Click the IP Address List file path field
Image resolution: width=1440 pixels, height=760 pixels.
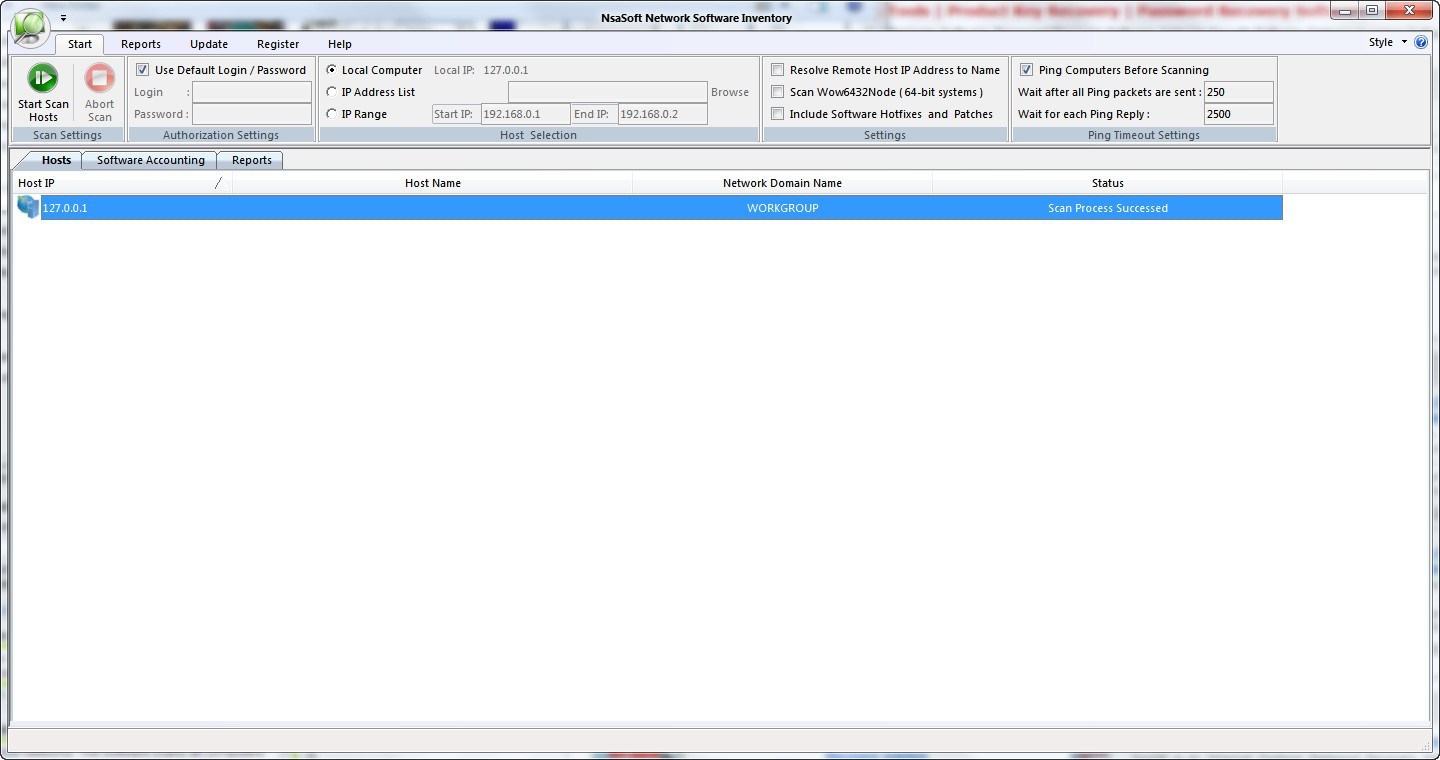(x=608, y=92)
